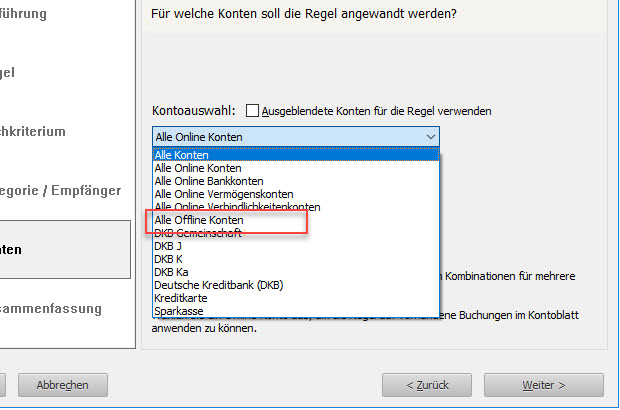The image size is (620, 410).
Task: Pick 'Alle Online Vermögenskonten' option
Action: click(296, 194)
